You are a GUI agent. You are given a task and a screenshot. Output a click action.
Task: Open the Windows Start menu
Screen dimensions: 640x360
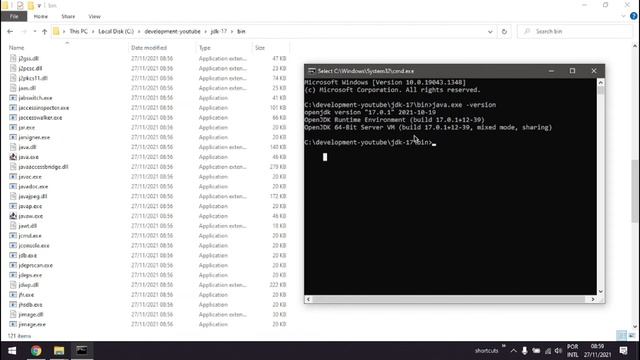12,351
